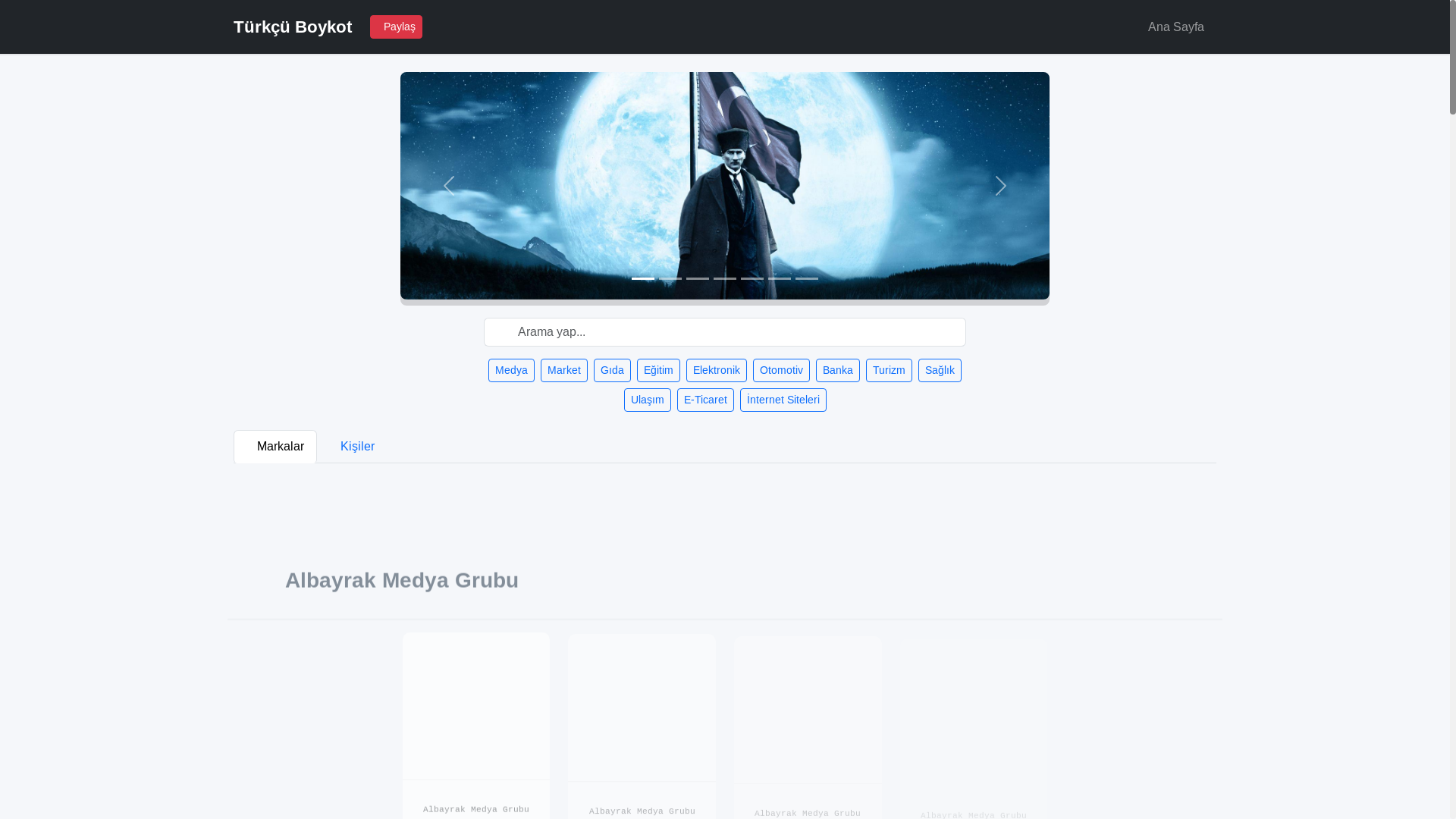This screenshot has width=1456, height=819.
Task: Select the sixth carousel slide indicator
Action: (780, 278)
